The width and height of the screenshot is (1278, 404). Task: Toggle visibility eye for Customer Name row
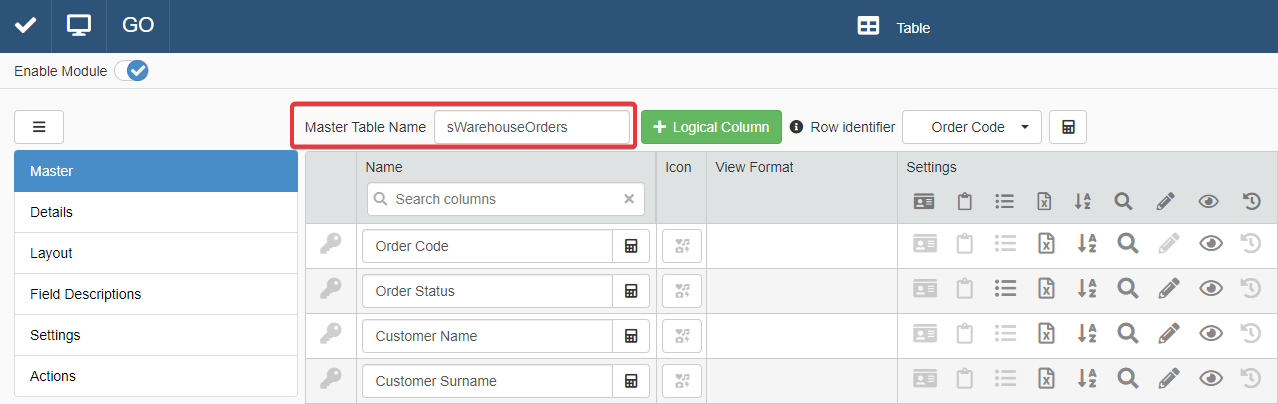[x=1210, y=336]
